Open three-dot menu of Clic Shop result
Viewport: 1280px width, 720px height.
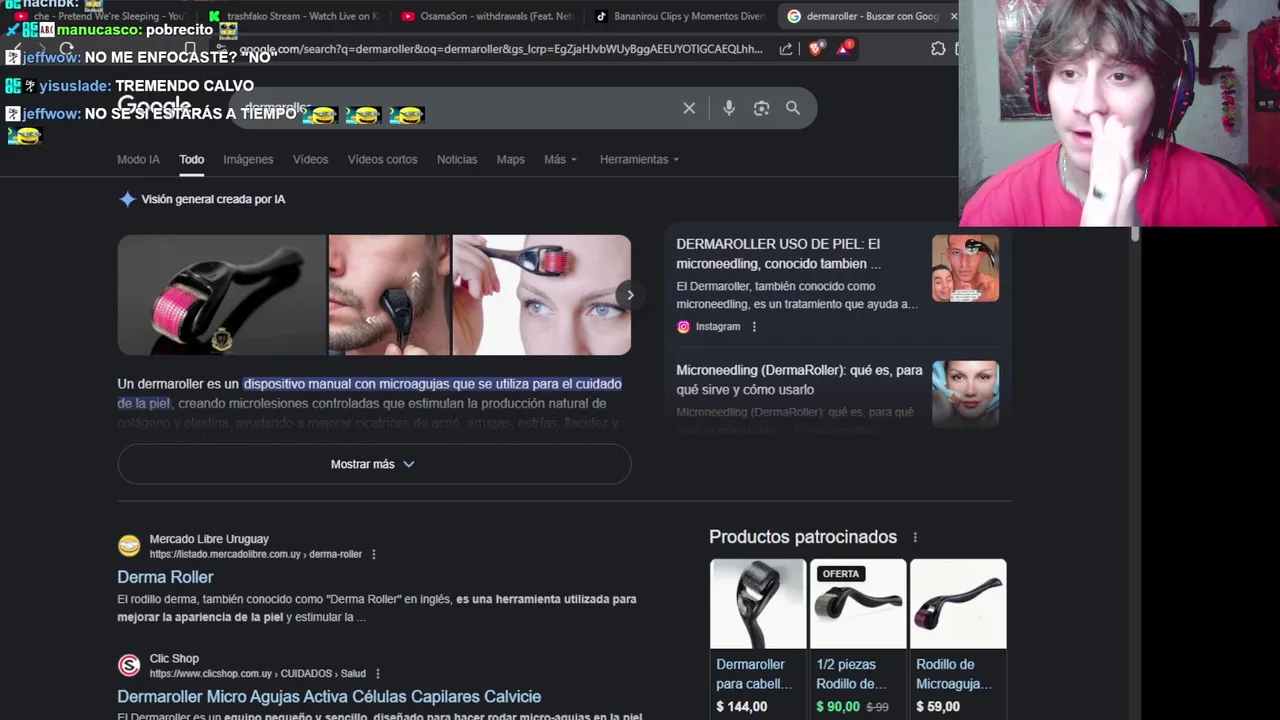coord(378,674)
